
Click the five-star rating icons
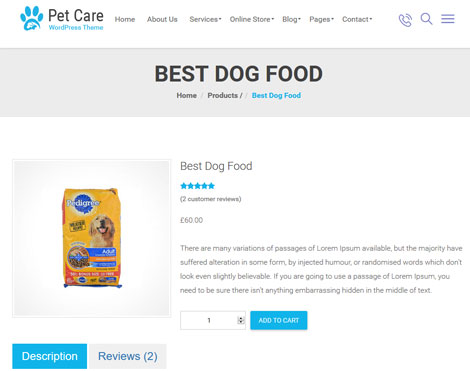click(197, 186)
